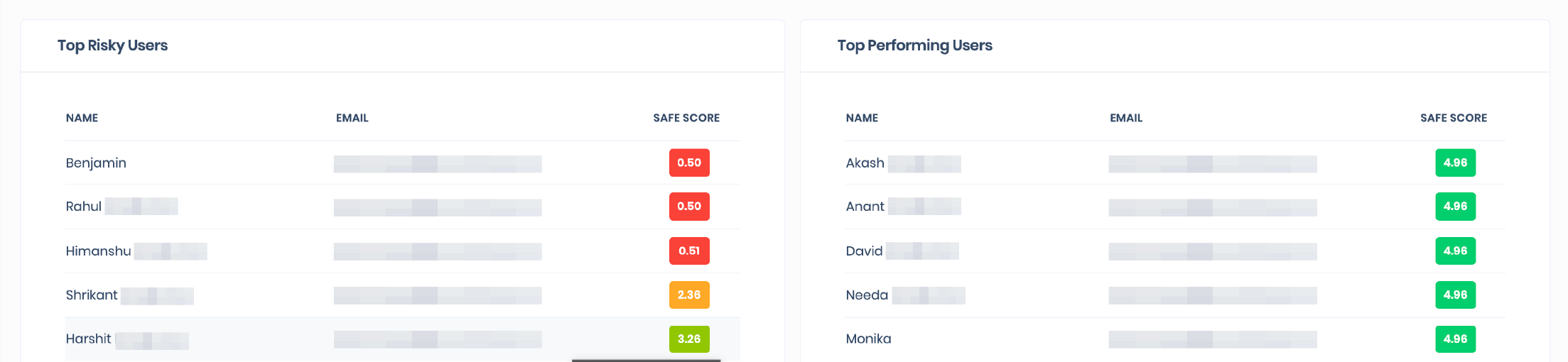Click Monika's 4.96 safe score badge

coord(1455,339)
